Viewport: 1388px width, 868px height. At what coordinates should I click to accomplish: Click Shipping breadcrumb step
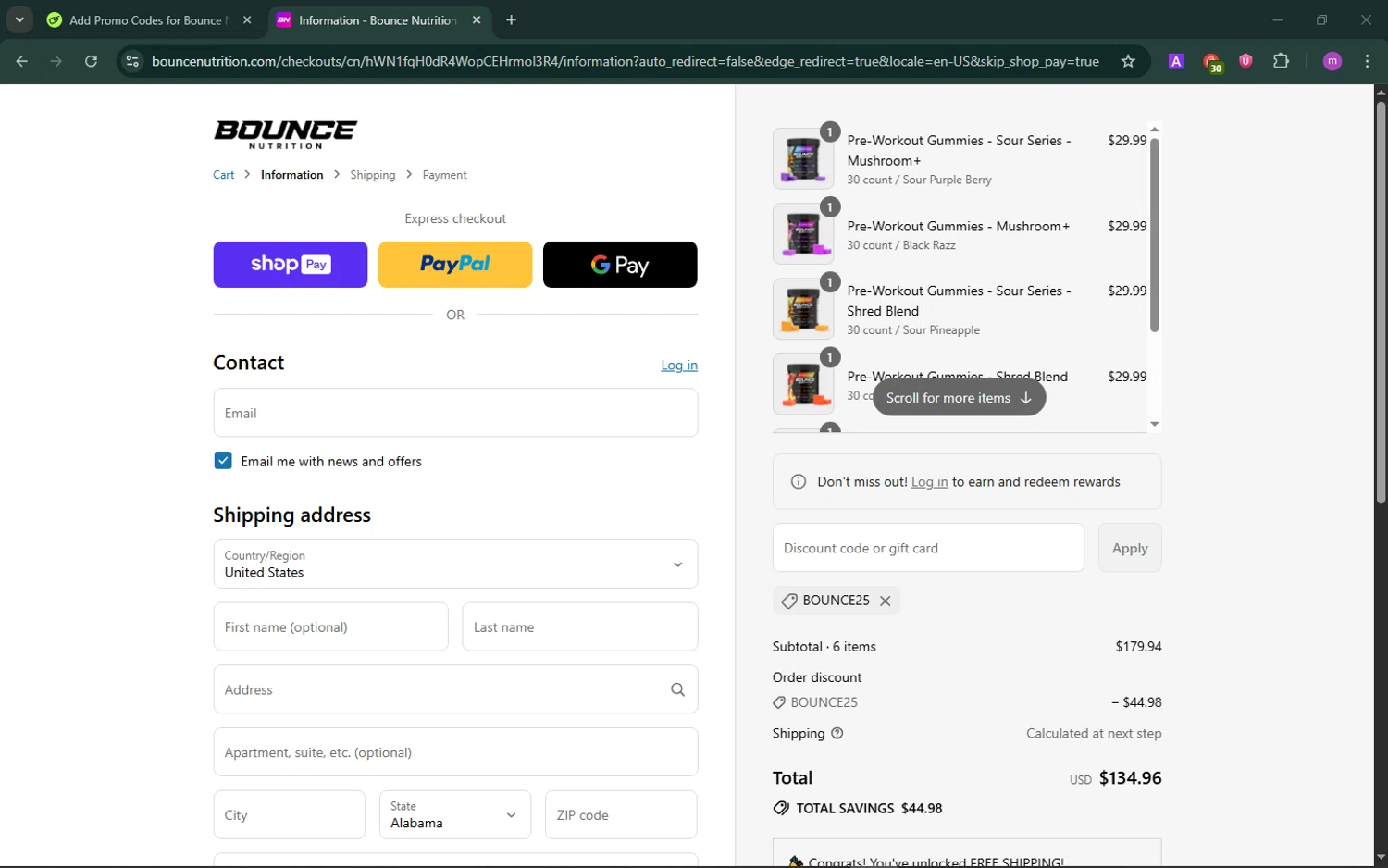[373, 175]
